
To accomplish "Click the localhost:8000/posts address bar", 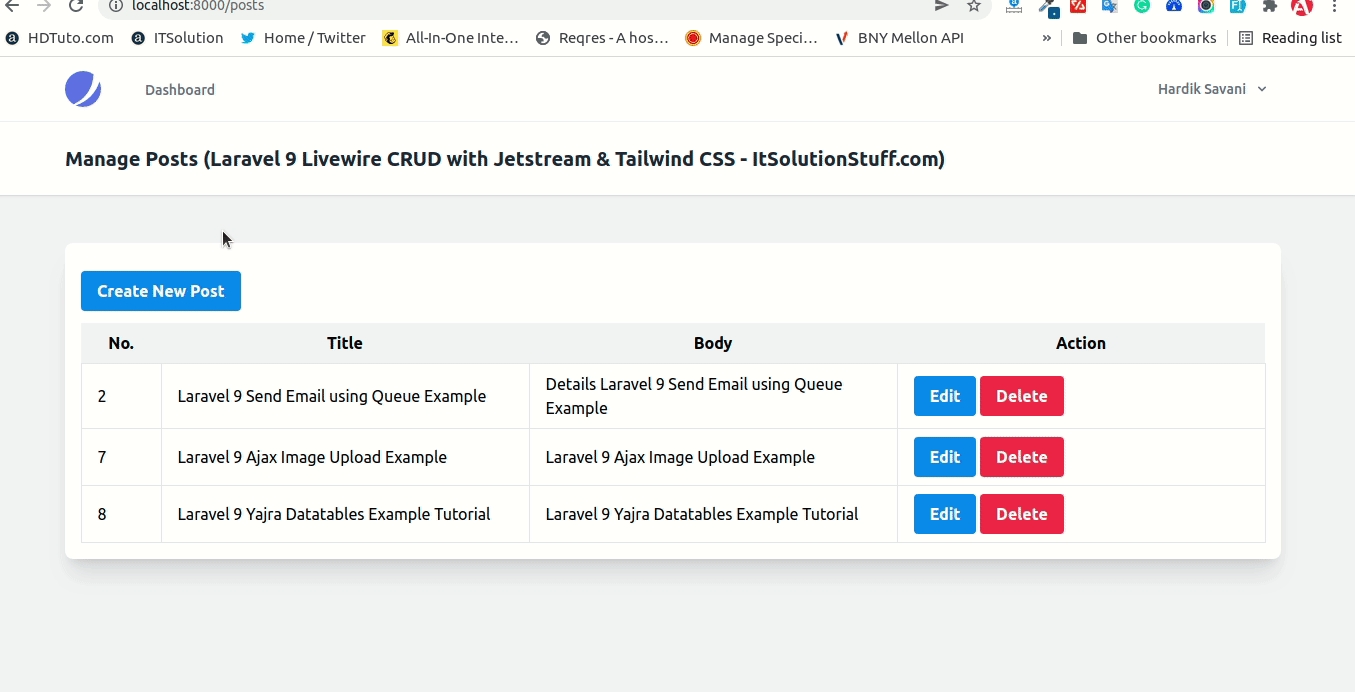I will coord(500,6).
